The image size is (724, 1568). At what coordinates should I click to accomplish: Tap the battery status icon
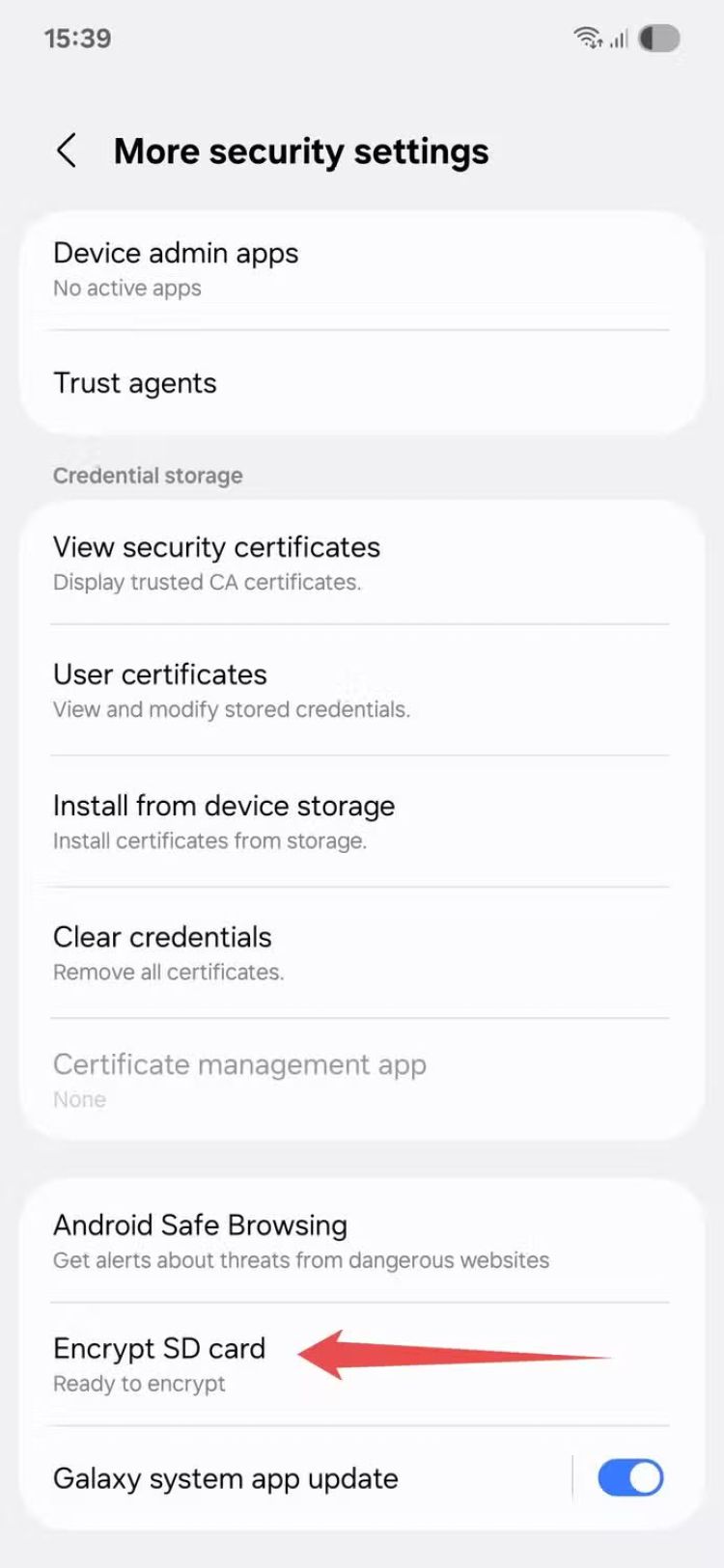pyautogui.click(x=659, y=39)
